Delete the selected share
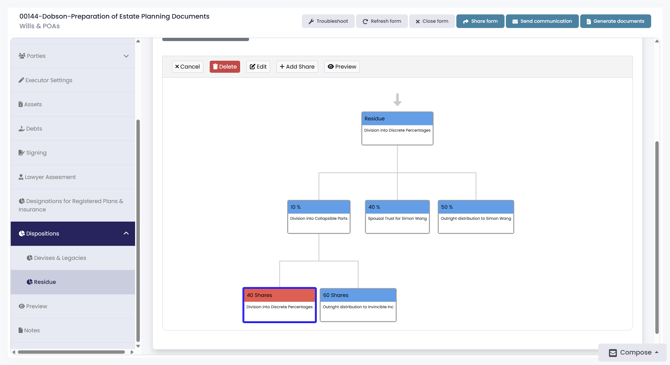The height and width of the screenshot is (365, 670). tap(225, 67)
